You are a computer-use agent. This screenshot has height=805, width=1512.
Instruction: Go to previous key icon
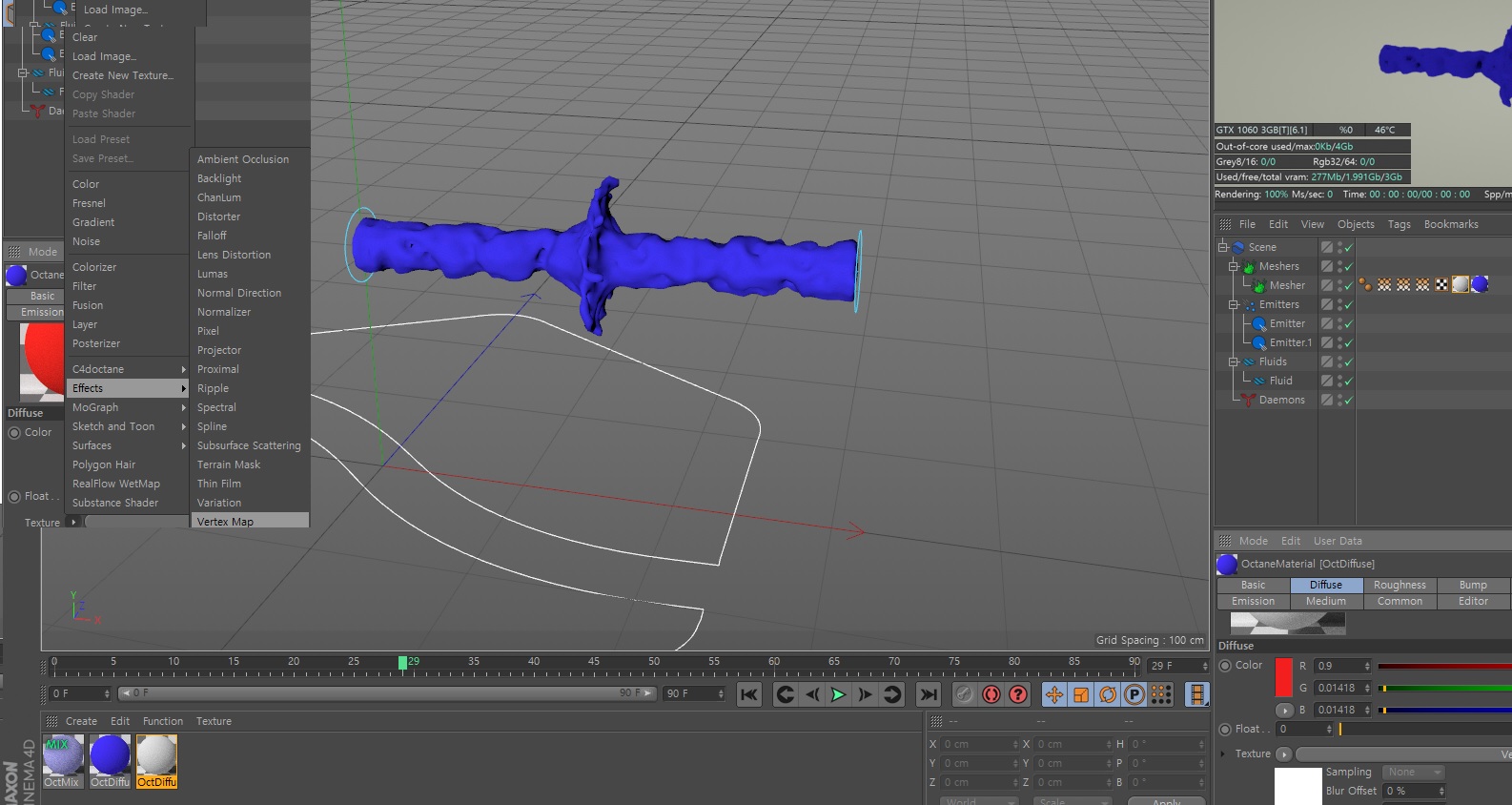tap(785, 694)
